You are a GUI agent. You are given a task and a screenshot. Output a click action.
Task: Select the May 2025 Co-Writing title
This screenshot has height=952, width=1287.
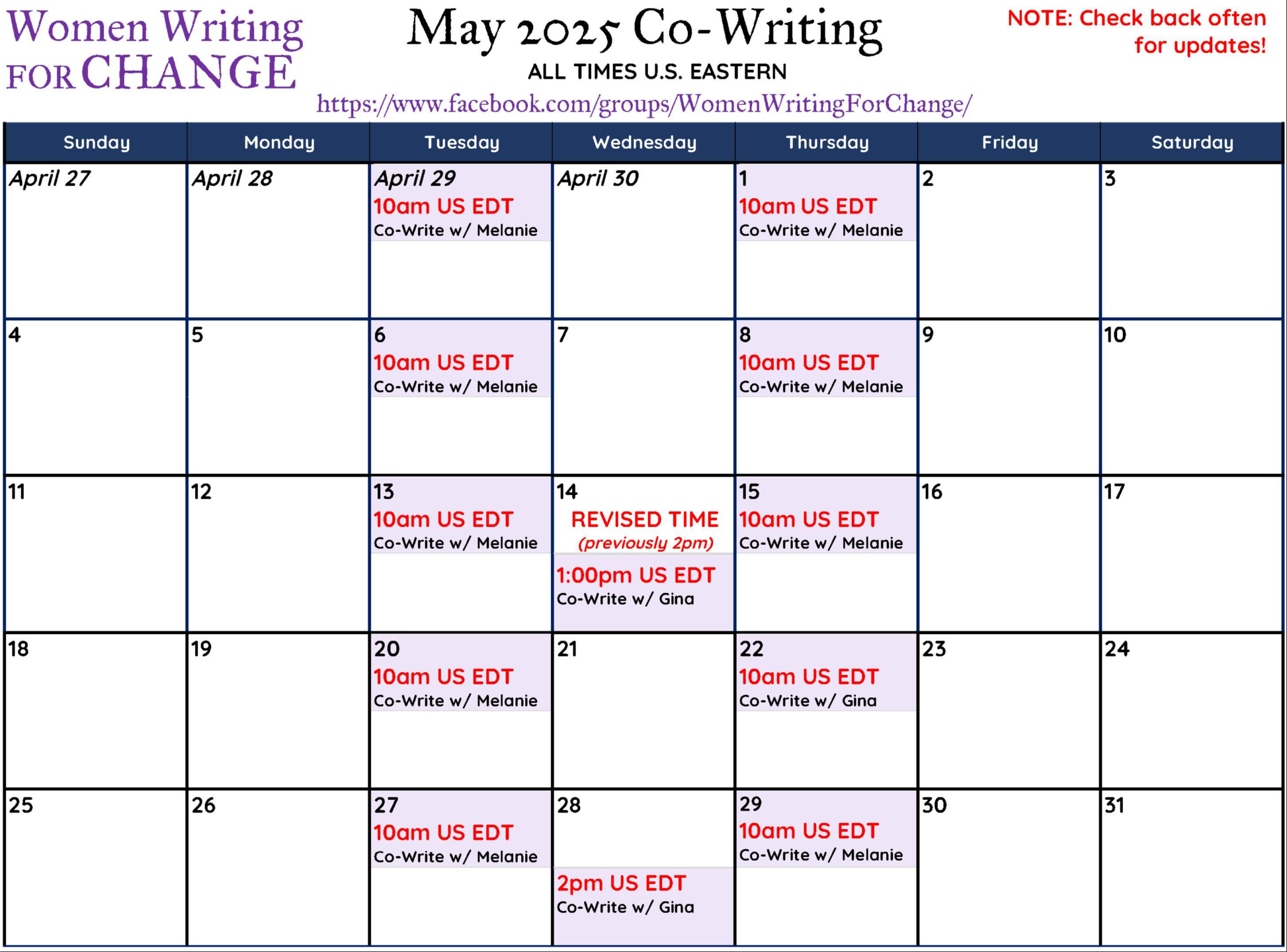click(644, 30)
